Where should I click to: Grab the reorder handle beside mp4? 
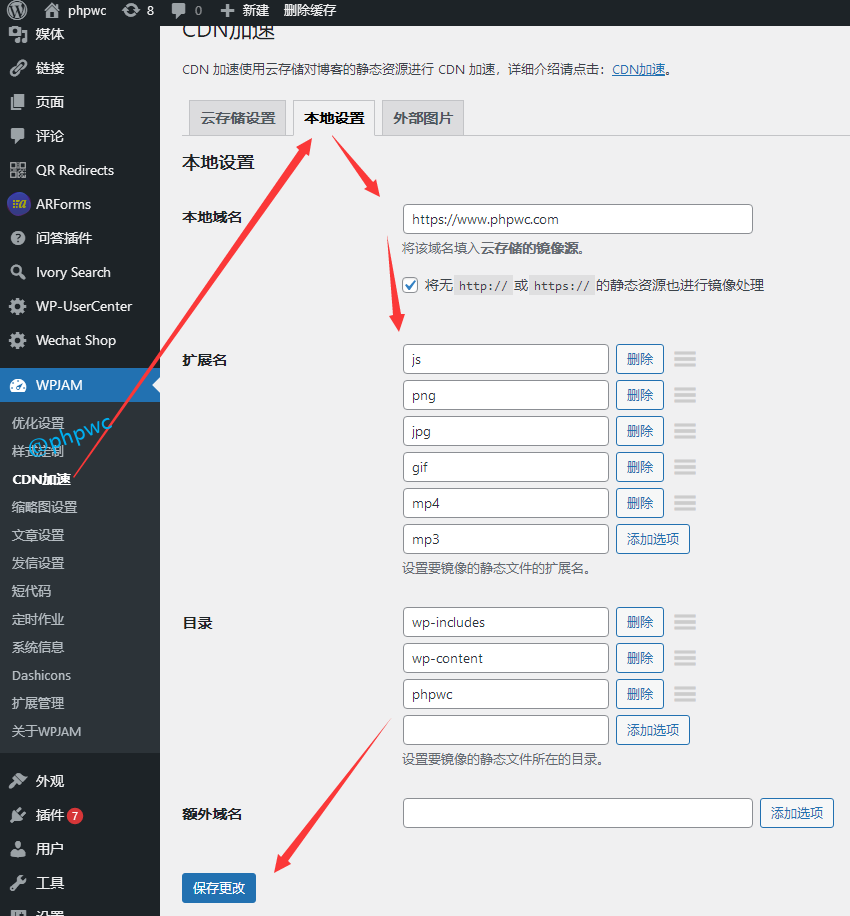tap(685, 502)
